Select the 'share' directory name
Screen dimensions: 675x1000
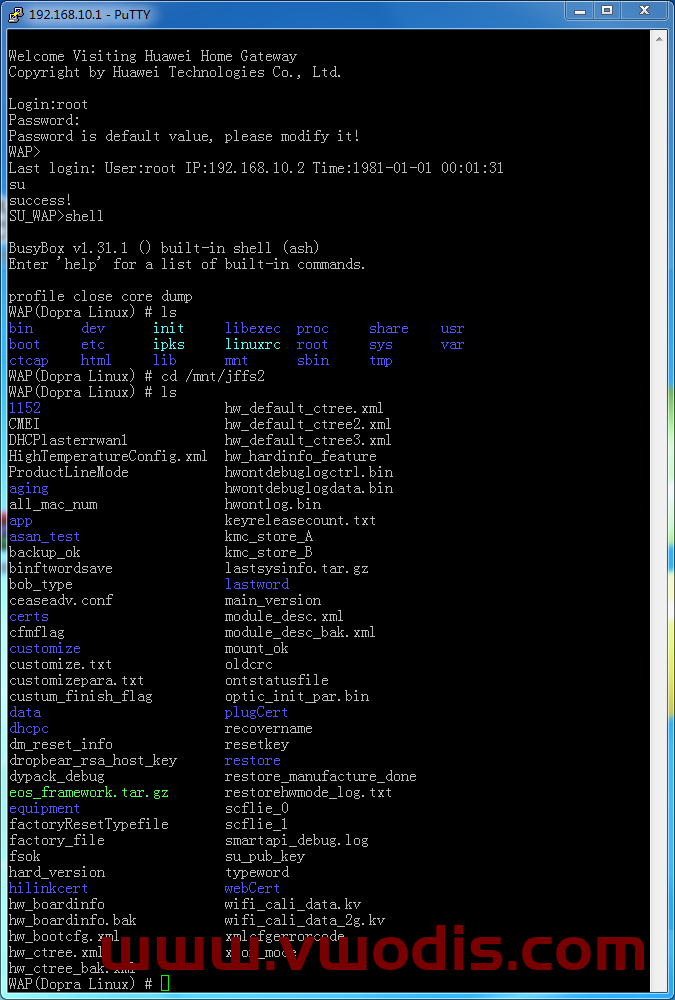click(389, 328)
